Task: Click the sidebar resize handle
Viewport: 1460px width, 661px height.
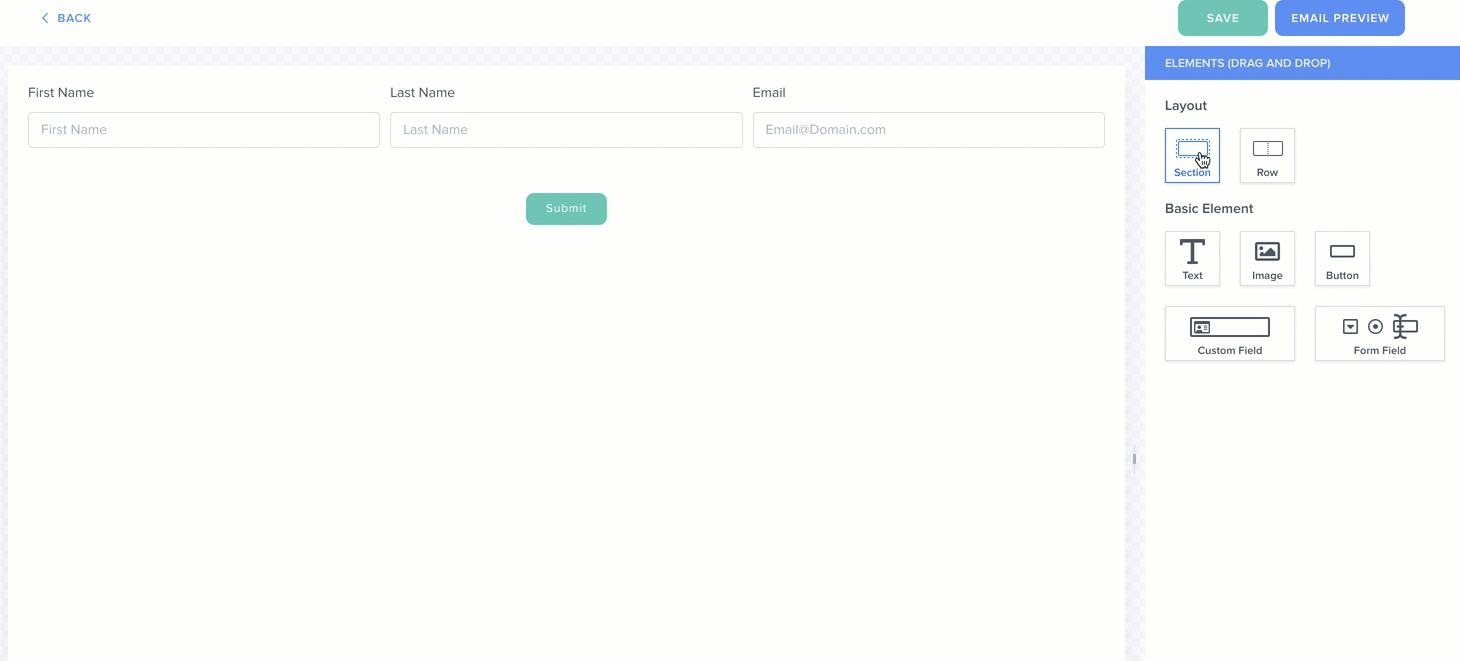Action: [x=1134, y=459]
